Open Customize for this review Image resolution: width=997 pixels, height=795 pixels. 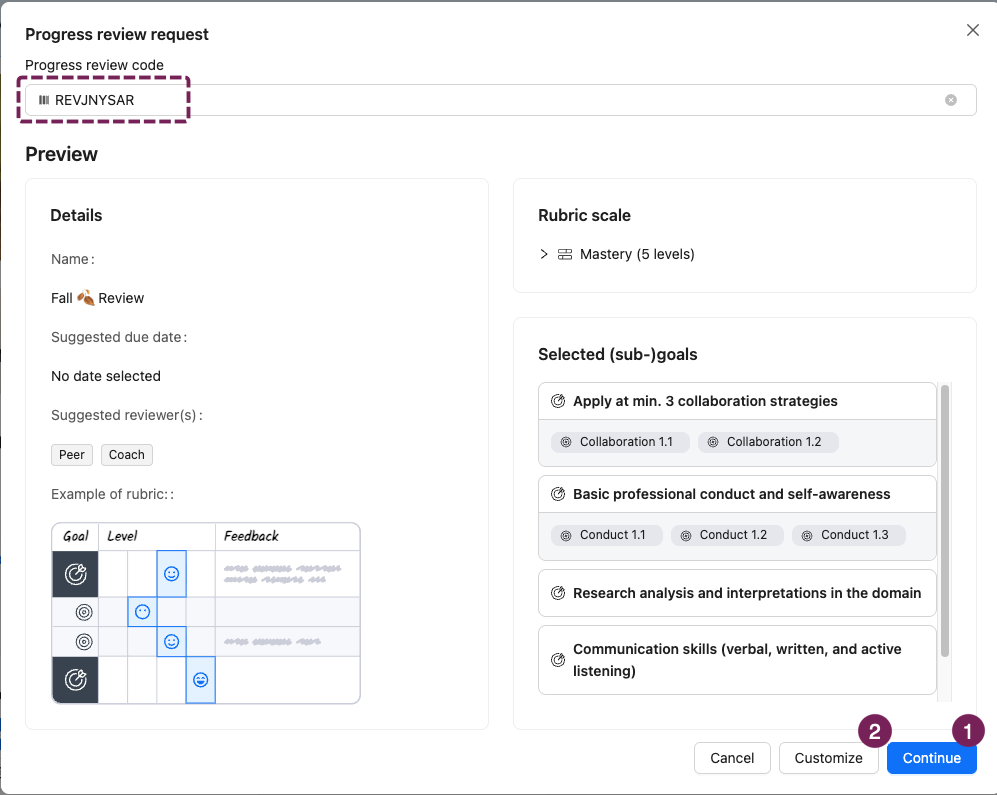pyautogui.click(x=828, y=758)
